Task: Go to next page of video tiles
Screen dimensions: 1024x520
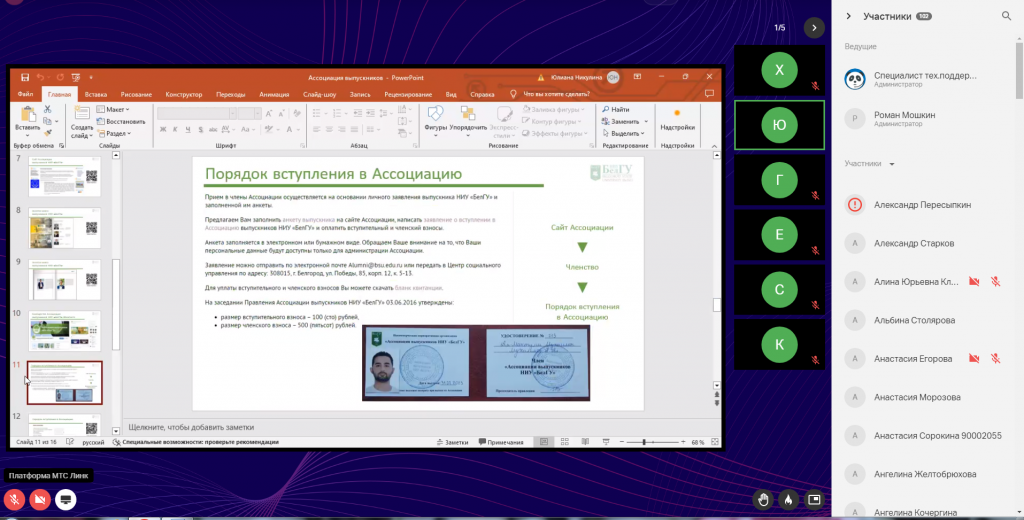Action: [814, 27]
